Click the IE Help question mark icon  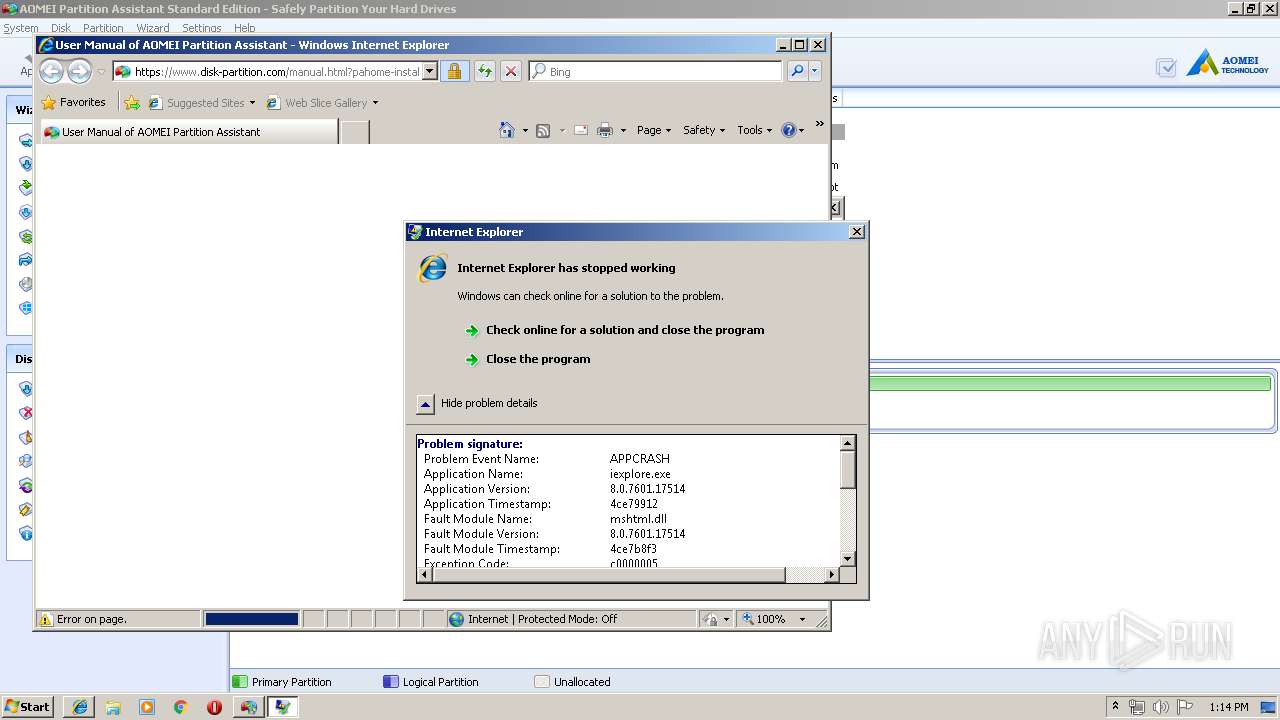coord(788,130)
